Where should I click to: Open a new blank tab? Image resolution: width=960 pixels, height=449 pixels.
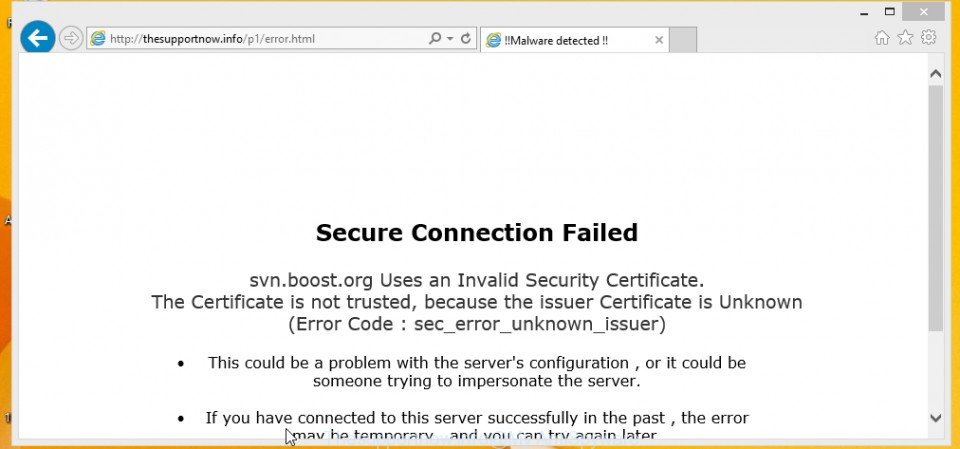click(683, 40)
